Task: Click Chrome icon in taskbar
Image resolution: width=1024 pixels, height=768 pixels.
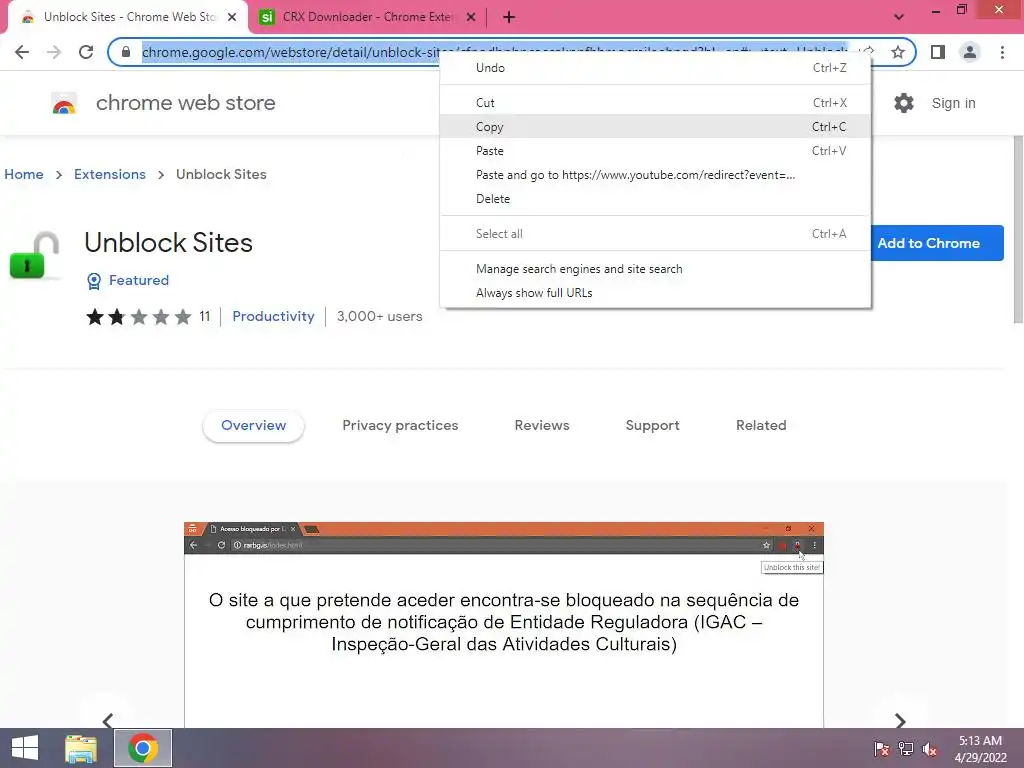Action: click(x=143, y=748)
